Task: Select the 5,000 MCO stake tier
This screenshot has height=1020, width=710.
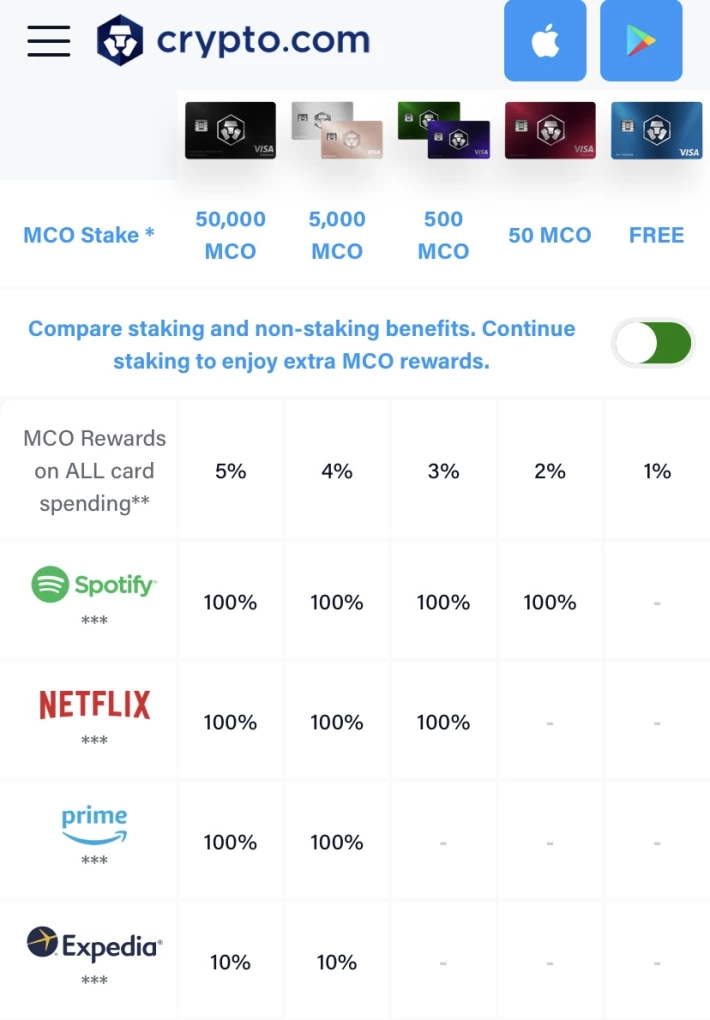Action: (337, 235)
